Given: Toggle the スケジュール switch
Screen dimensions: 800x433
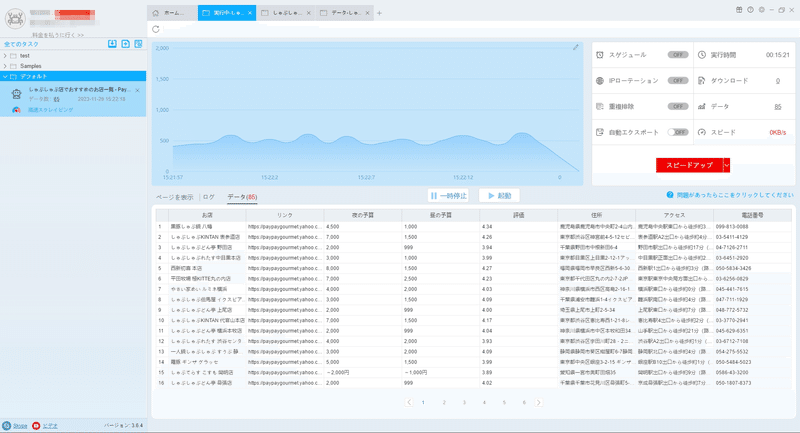Looking at the screenshot, I should [x=678, y=55].
